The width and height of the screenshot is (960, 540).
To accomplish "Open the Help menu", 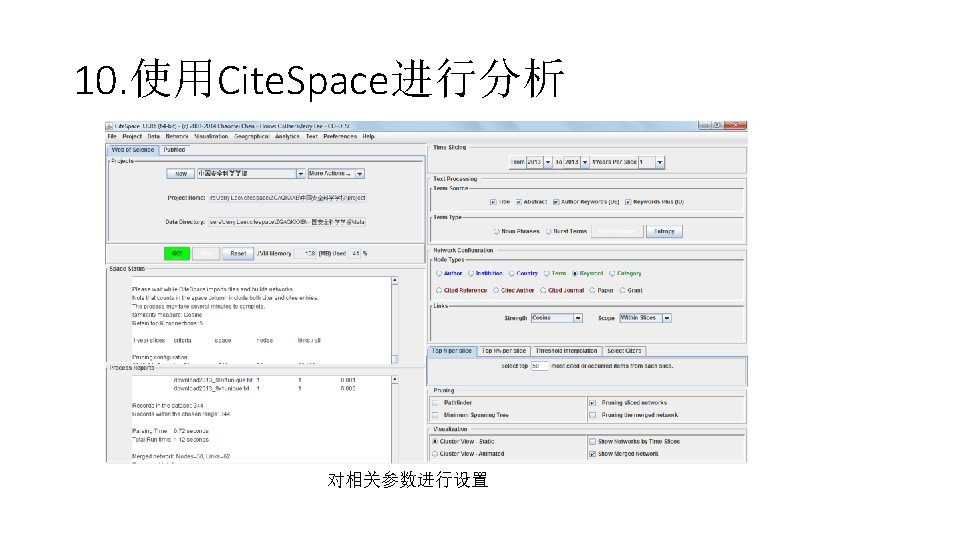I will pos(368,137).
